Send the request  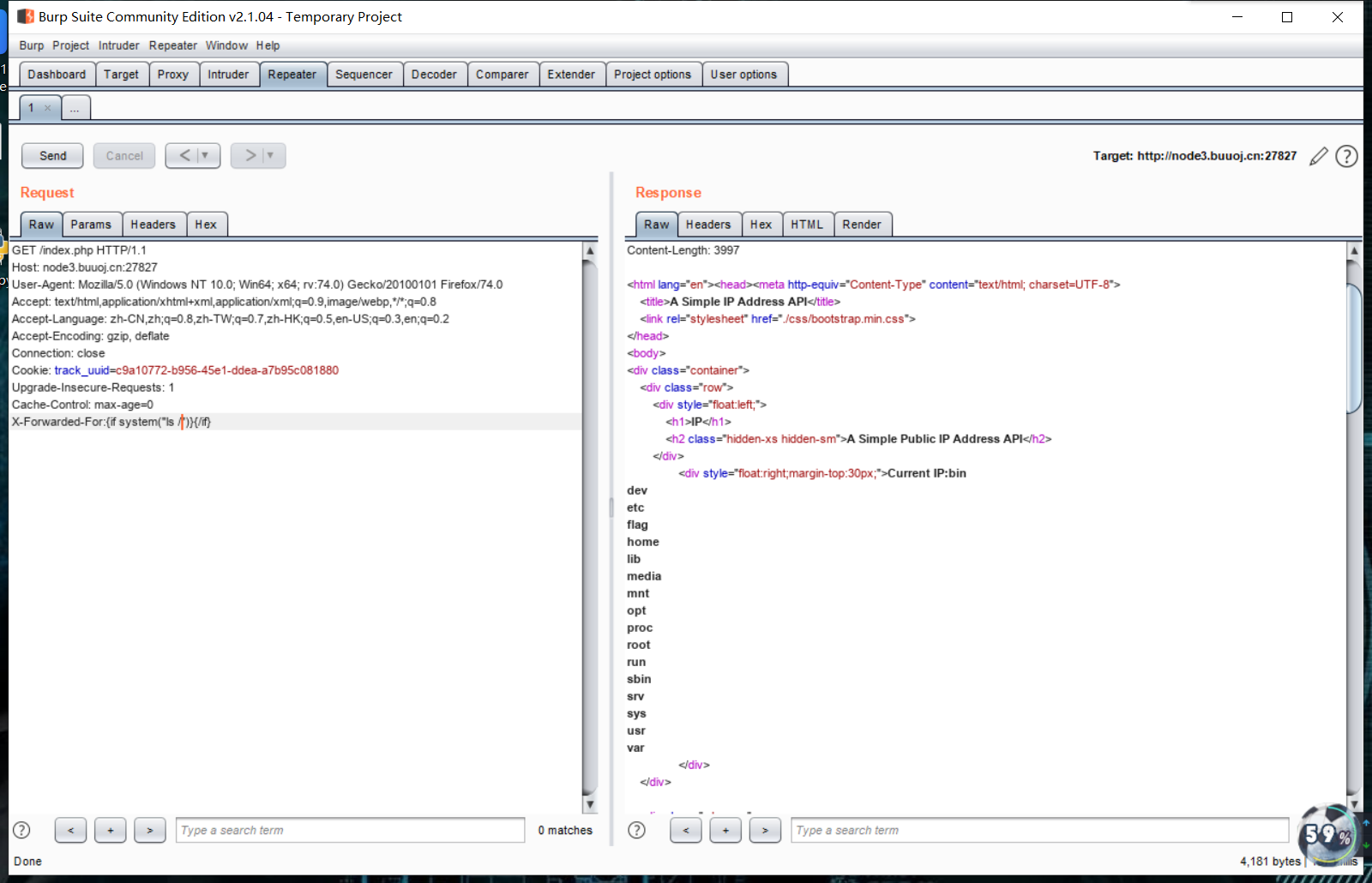click(x=52, y=155)
